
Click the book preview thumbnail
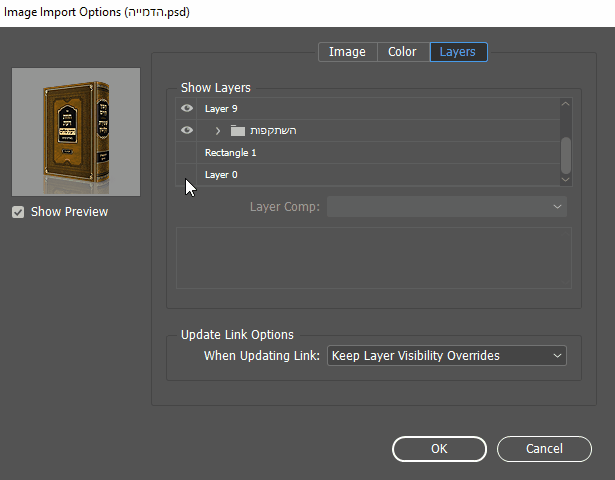point(76,132)
